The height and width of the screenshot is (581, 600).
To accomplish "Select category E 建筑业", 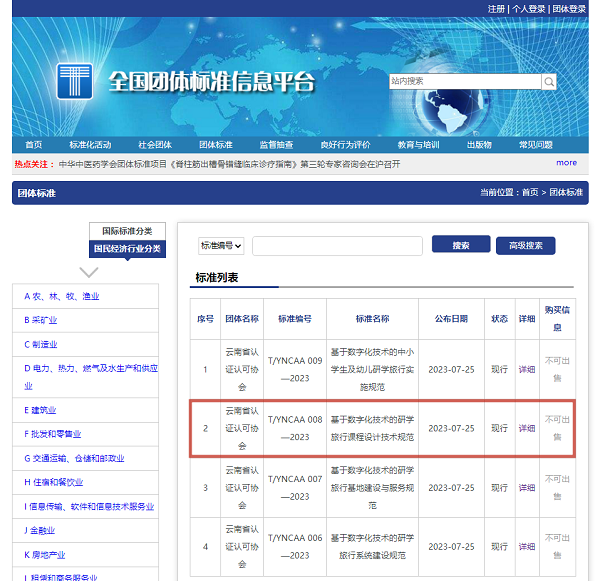I will [40, 410].
